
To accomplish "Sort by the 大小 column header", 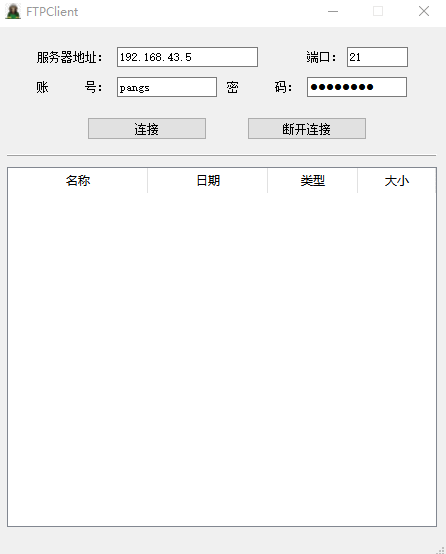I will [x=397, y=181].
